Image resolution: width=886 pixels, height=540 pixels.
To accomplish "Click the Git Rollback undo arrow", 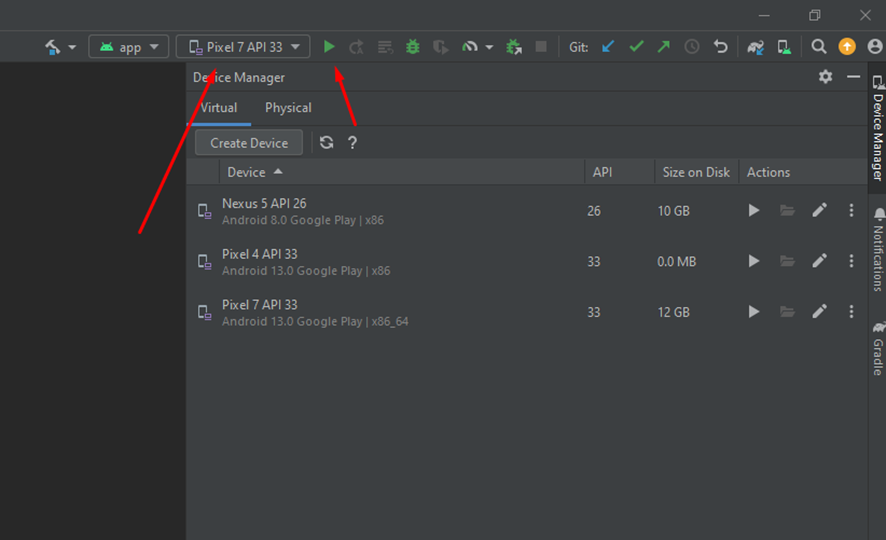I will tap(720, 46).
